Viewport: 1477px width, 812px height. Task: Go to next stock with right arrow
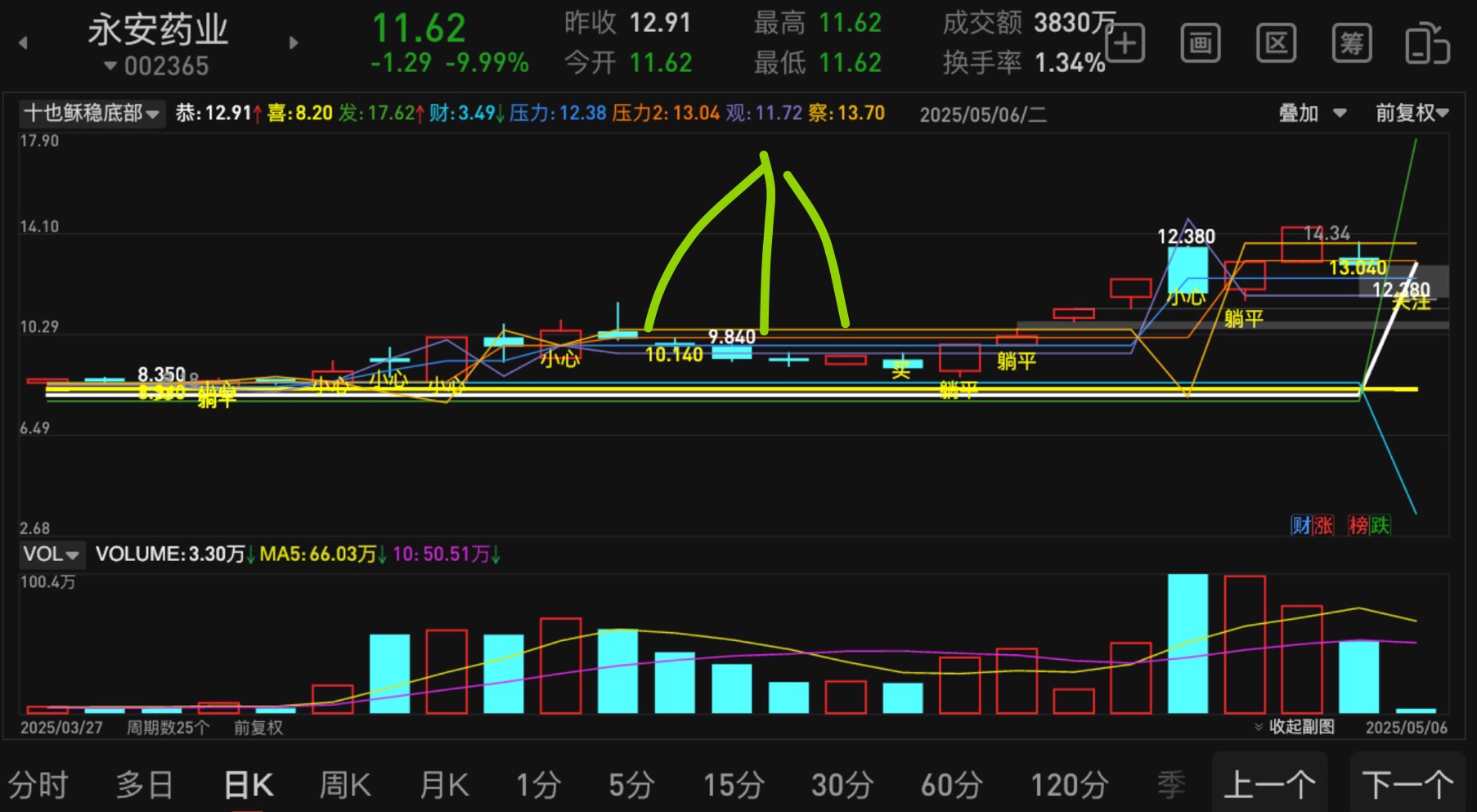(x=294, y=43)
